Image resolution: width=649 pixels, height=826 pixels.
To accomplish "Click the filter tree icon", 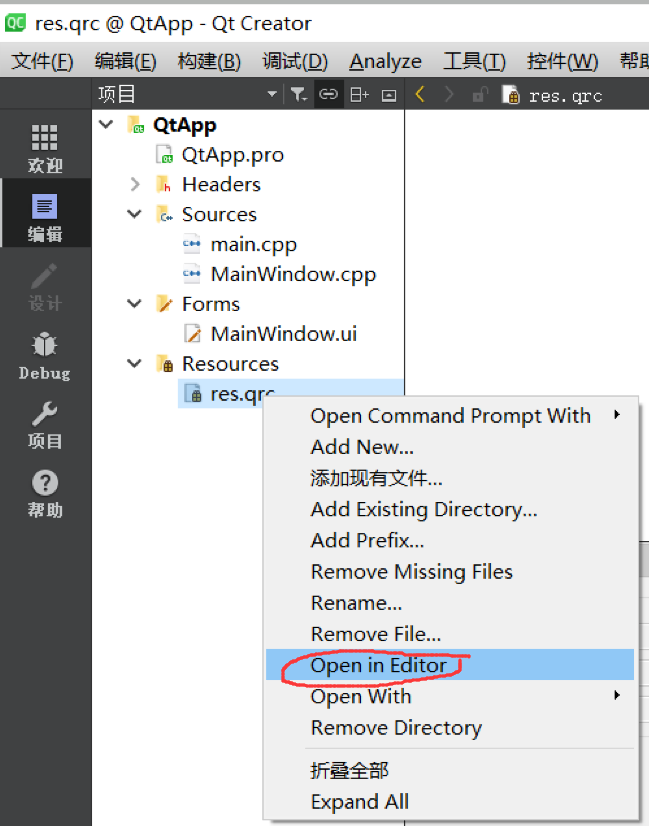I will pos(299,95).
